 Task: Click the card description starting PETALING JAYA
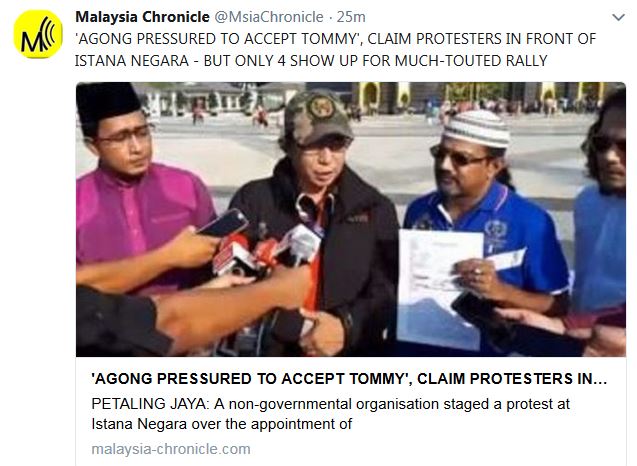[x=330, y=404]
